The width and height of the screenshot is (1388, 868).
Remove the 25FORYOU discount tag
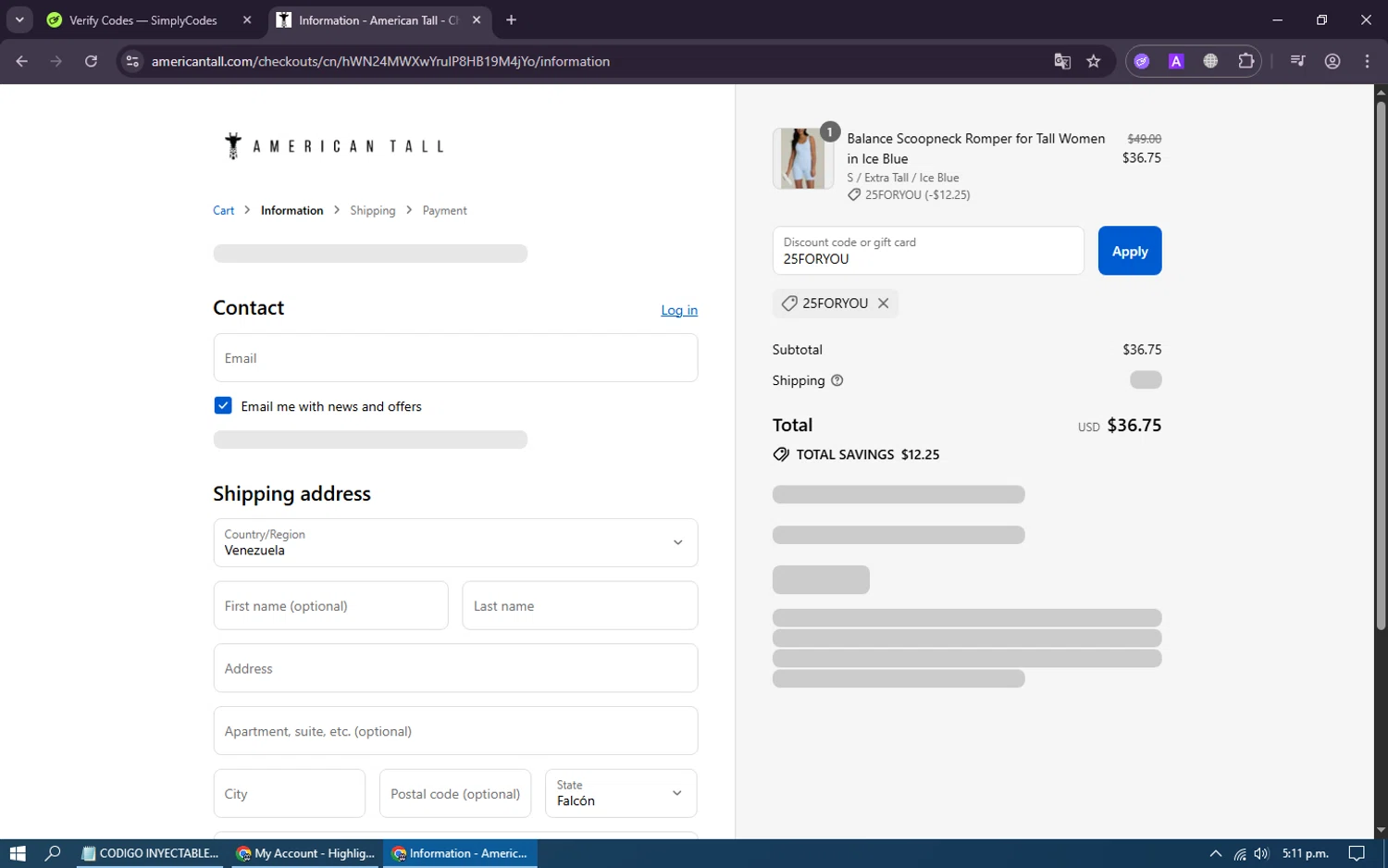point(883,304)
